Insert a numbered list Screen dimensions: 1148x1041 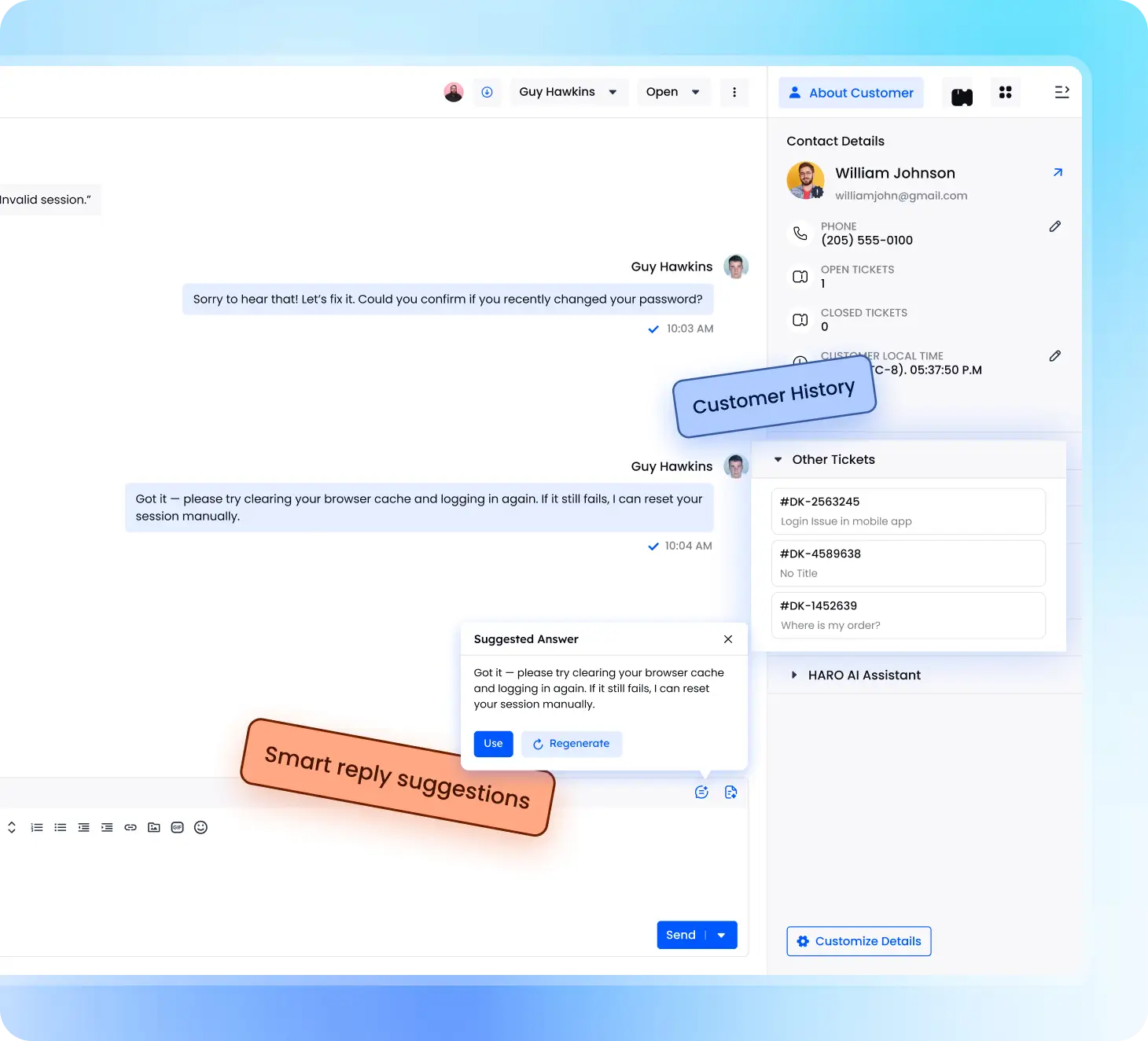point(37,827)
